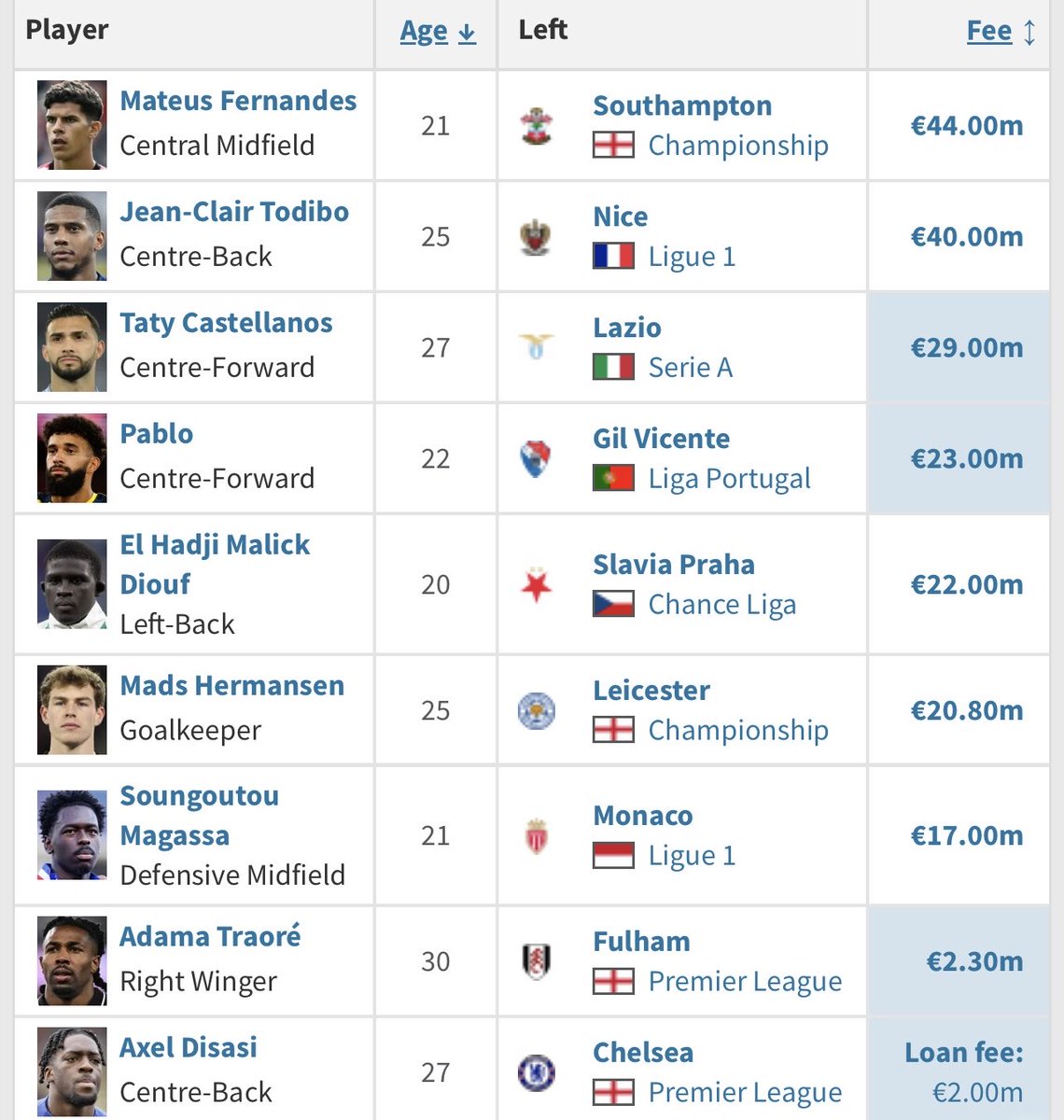
Task: Click Adama Traoré player photo thumbnail
Action: (x=72, y=961)
